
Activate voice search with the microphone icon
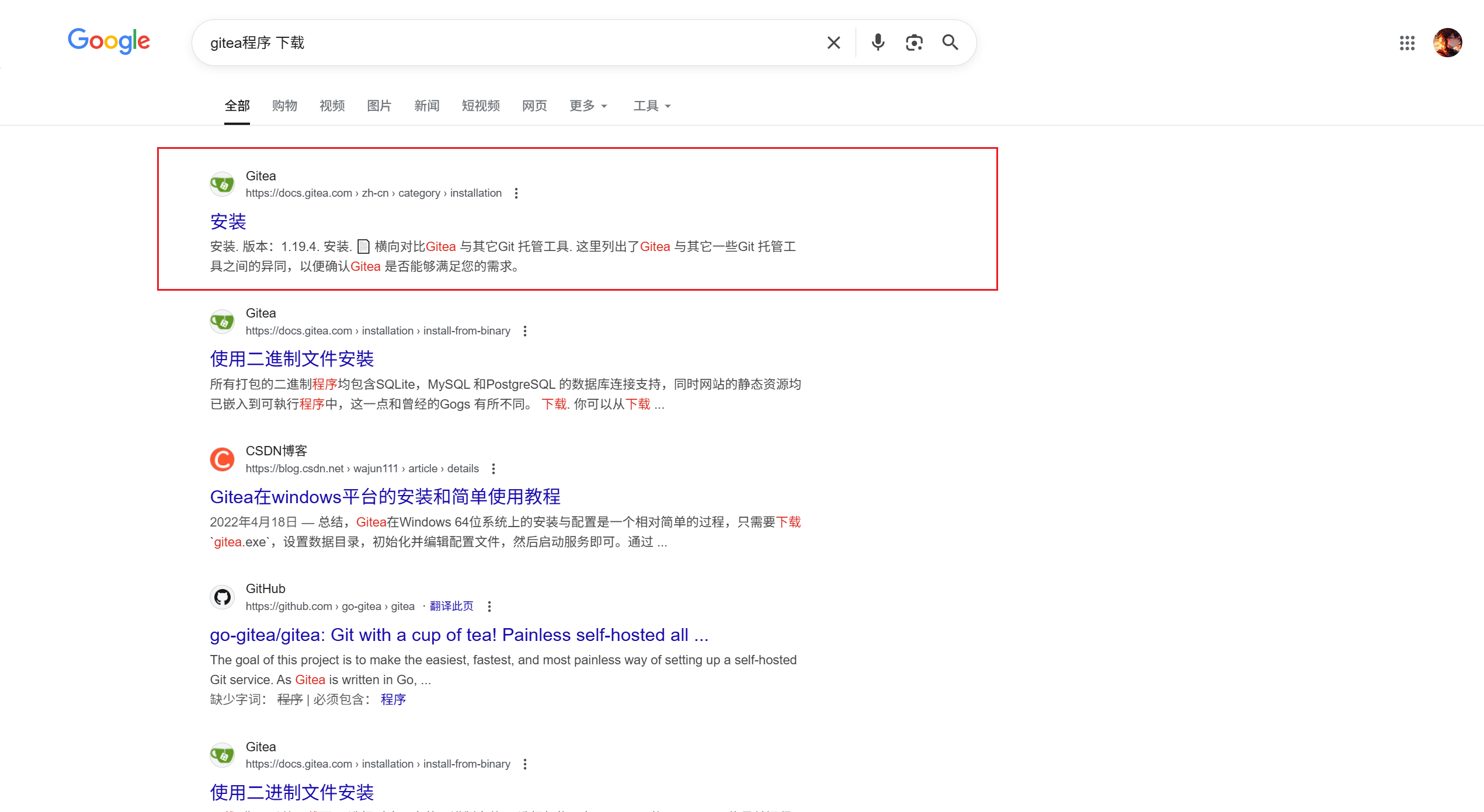click(x=877, y=42)
